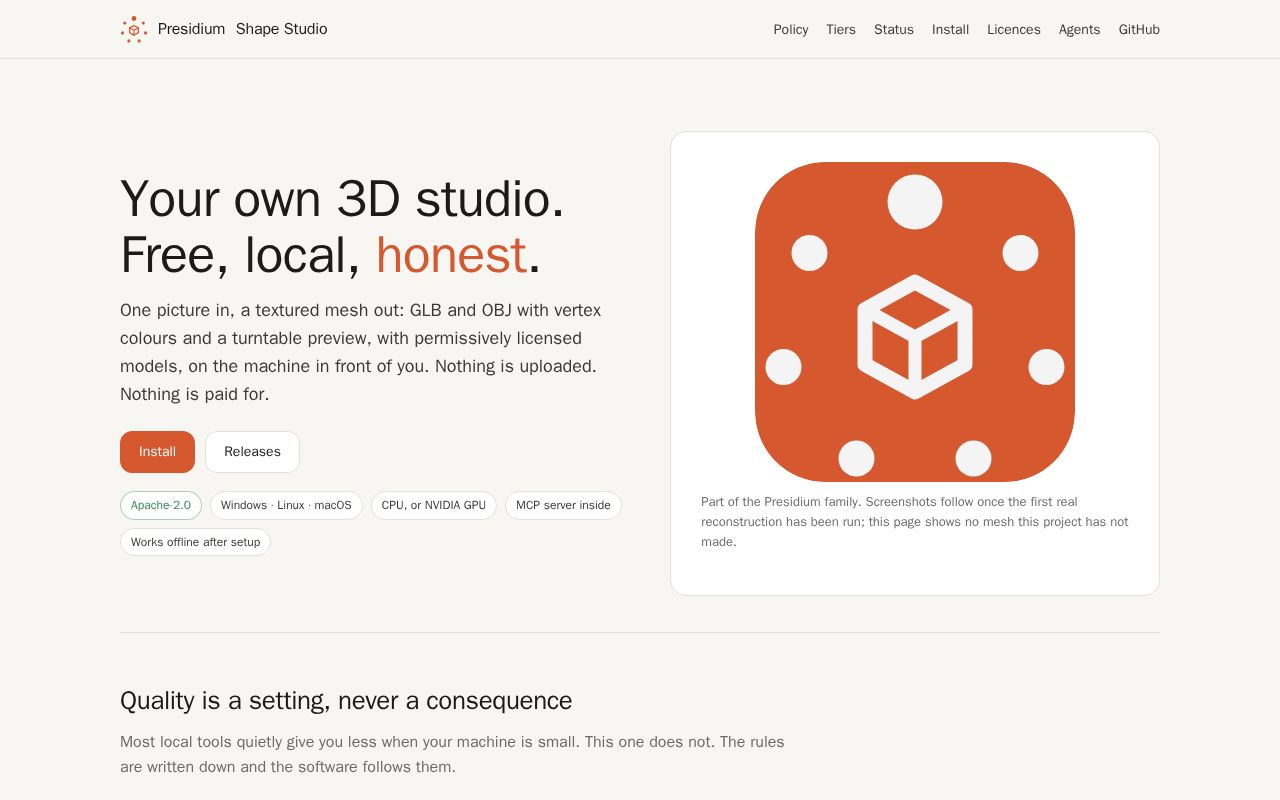Click the 'Works offline after setup' badge
The image size is (1280, 800).
[195, 542]
